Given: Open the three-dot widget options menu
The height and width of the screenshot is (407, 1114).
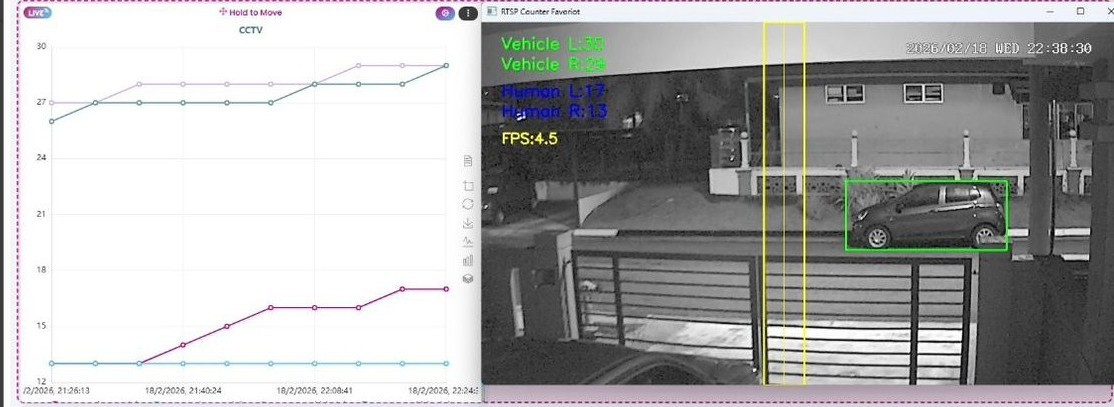Looking at the screenshot, I should (467, 14).
